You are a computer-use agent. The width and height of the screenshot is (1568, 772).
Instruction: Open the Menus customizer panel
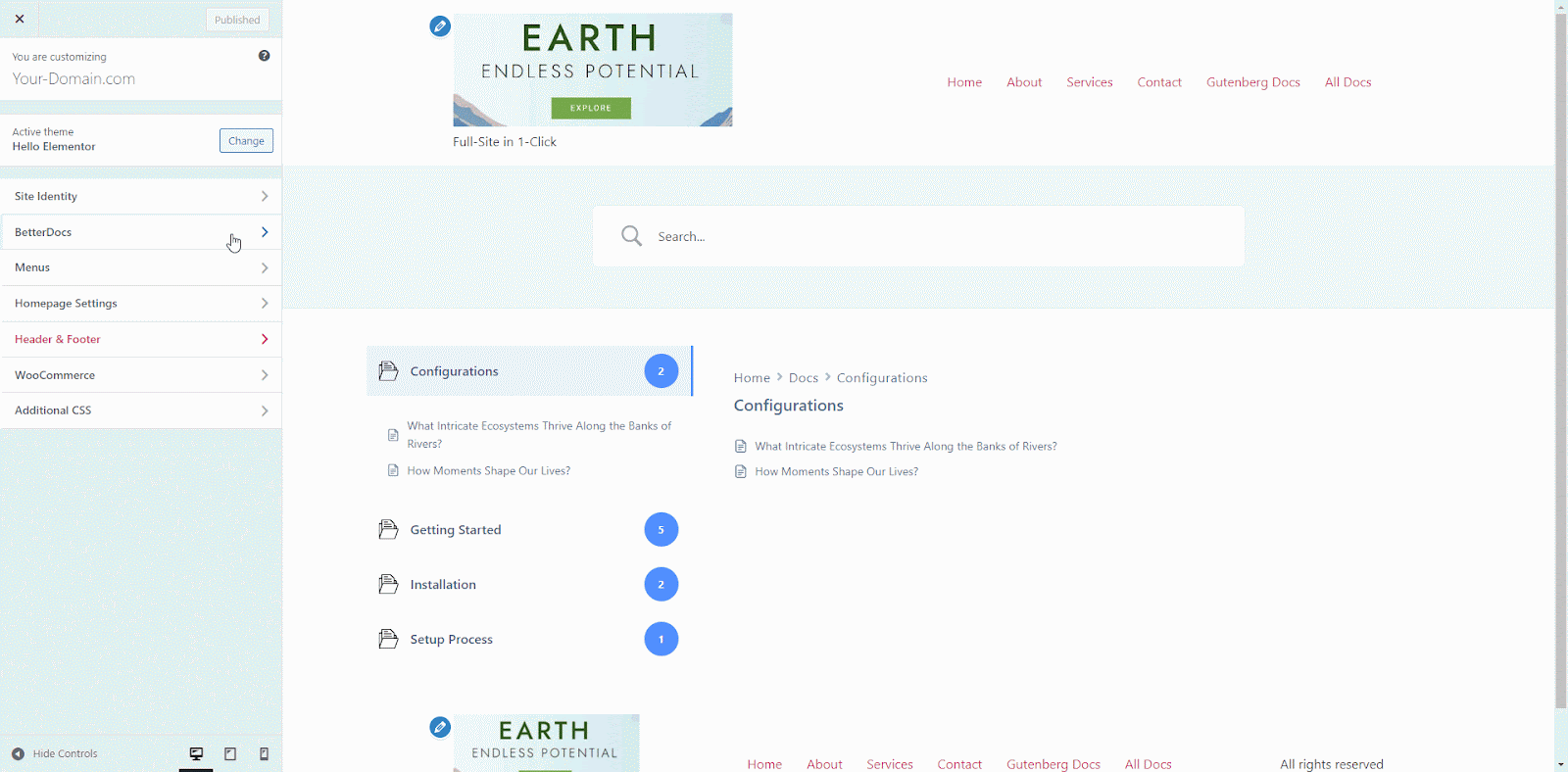point(141,267)
